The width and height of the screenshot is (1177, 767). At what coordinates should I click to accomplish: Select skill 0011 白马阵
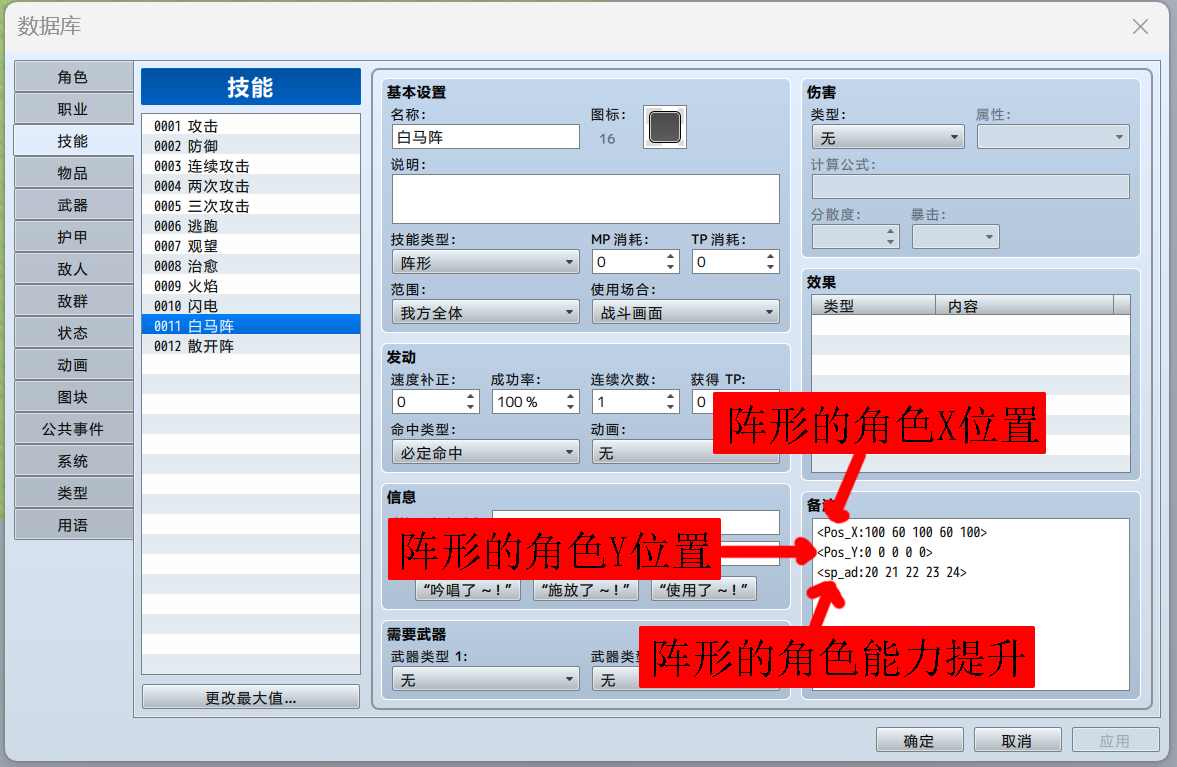tap(251, 326)
